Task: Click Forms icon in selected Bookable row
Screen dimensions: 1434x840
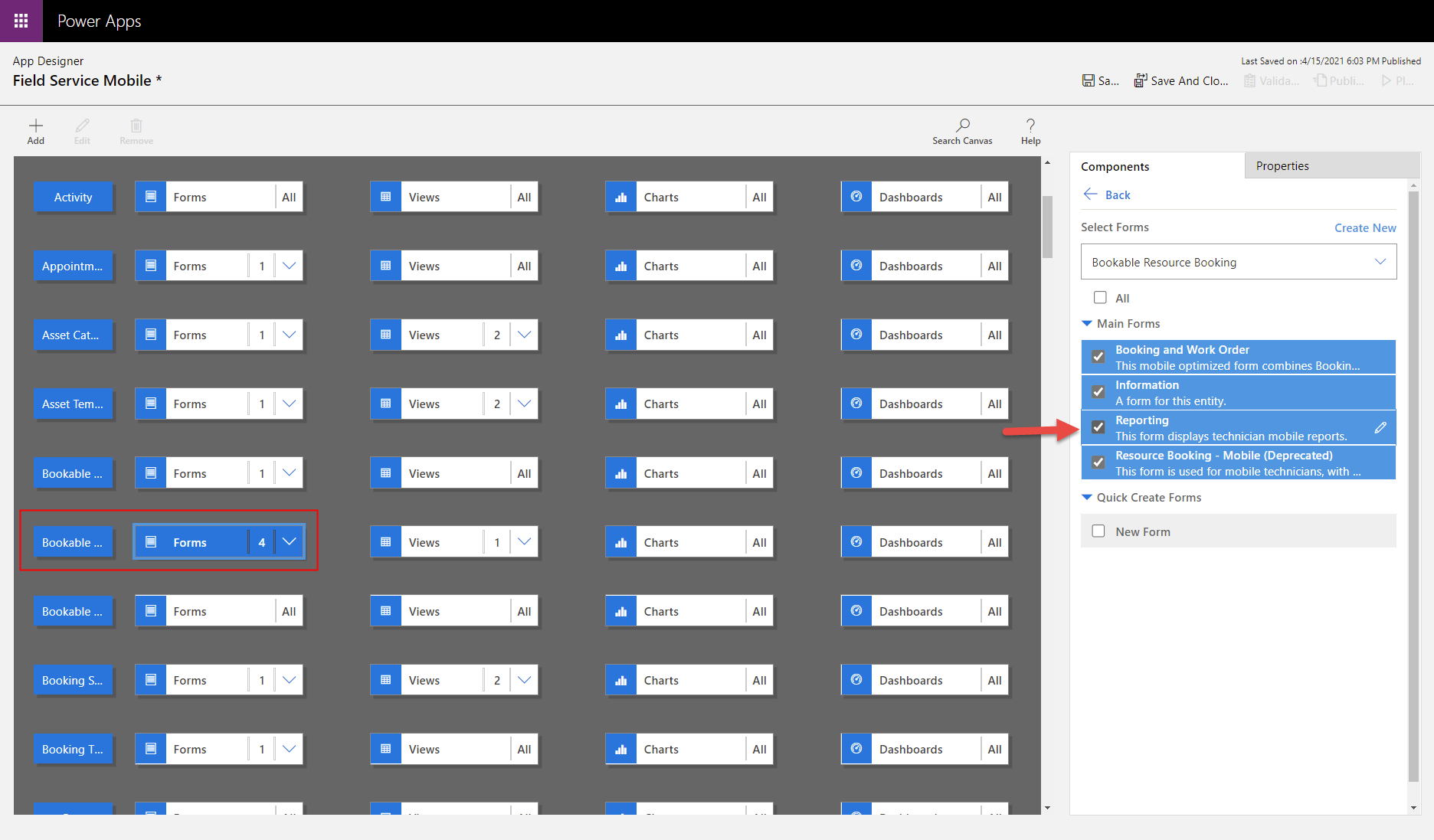Action: coord(151,542)
